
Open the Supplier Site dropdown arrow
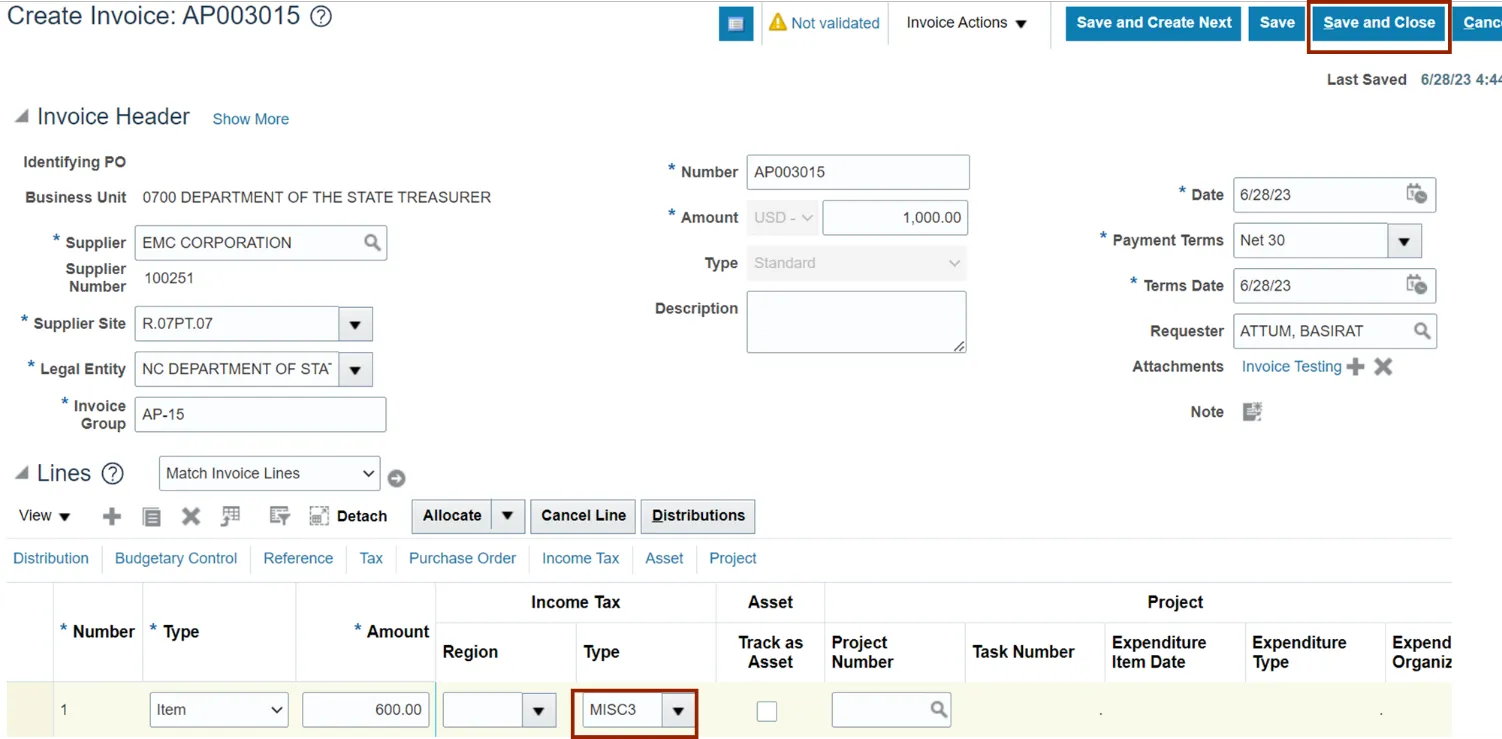coord(355,324)
